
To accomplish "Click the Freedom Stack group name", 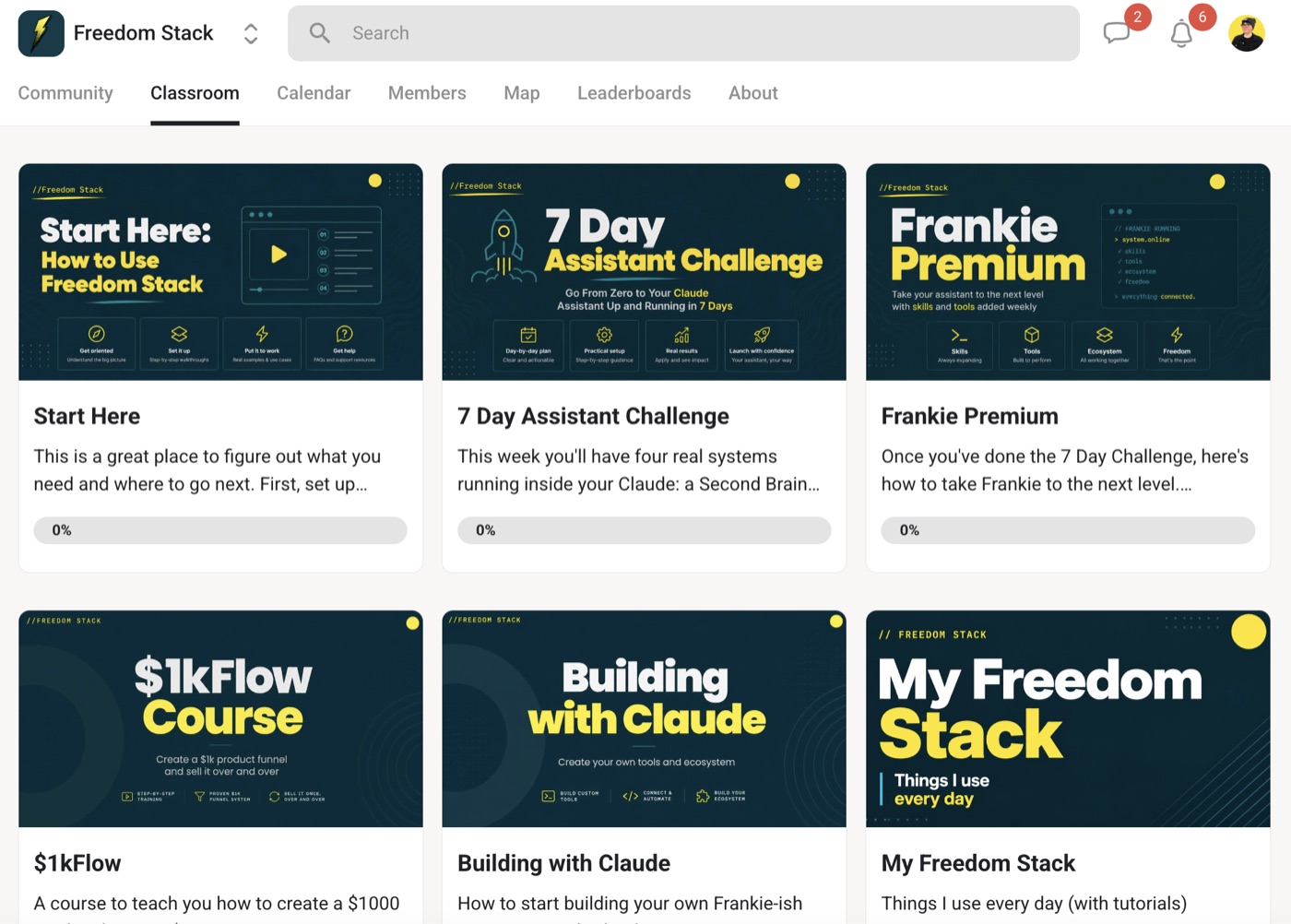I will [x=143, y=33].
